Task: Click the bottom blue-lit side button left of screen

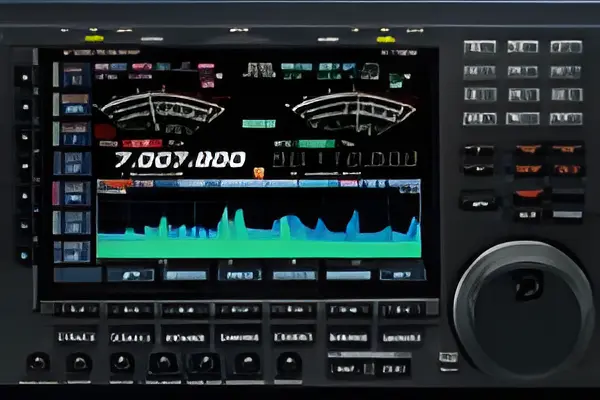Action: coord(24,255)
